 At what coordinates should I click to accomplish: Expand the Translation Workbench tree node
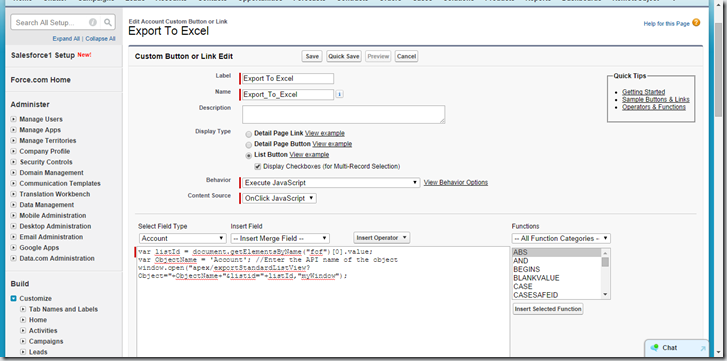13,194
